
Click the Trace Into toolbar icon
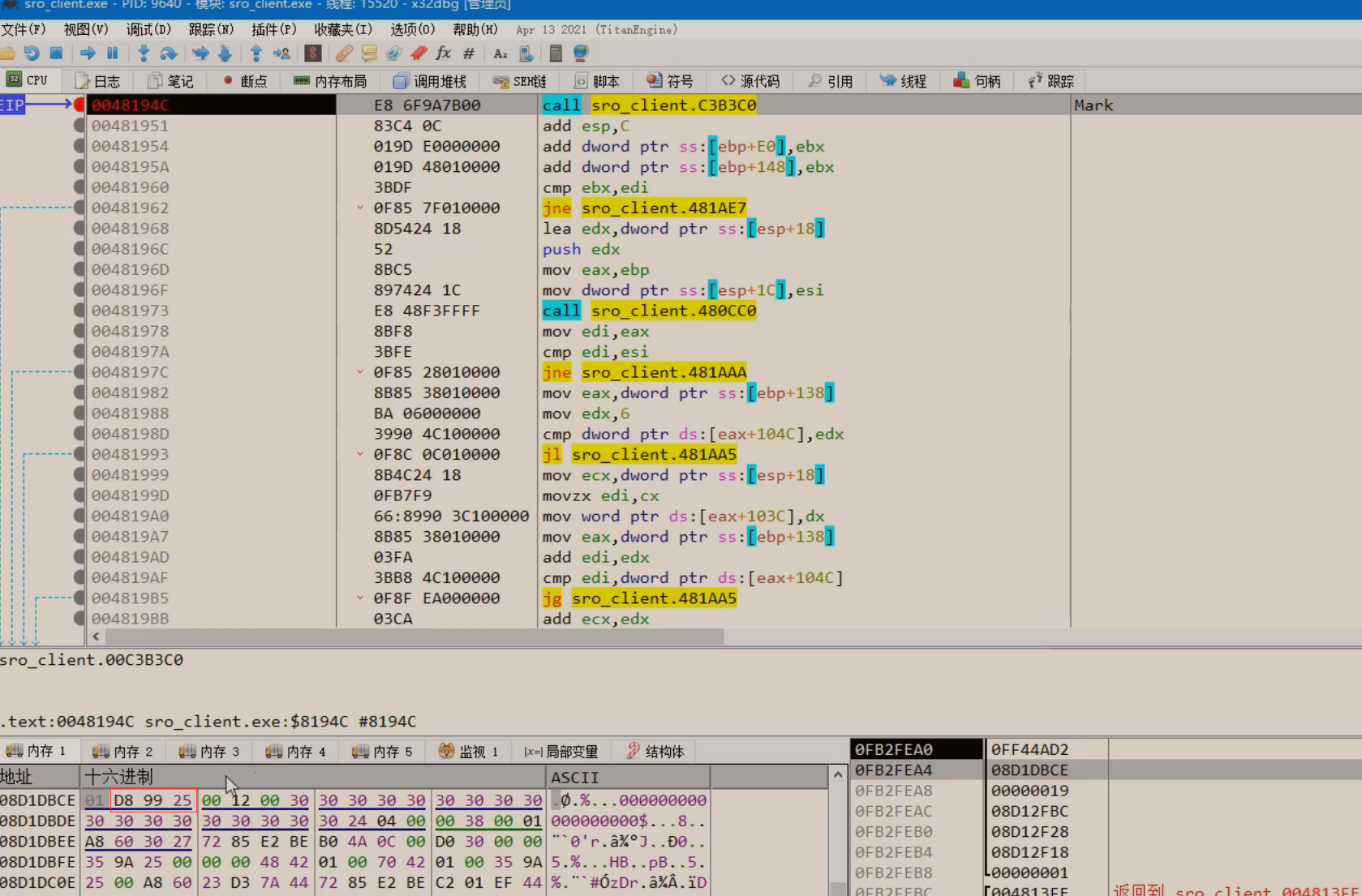tap(200, 54)
